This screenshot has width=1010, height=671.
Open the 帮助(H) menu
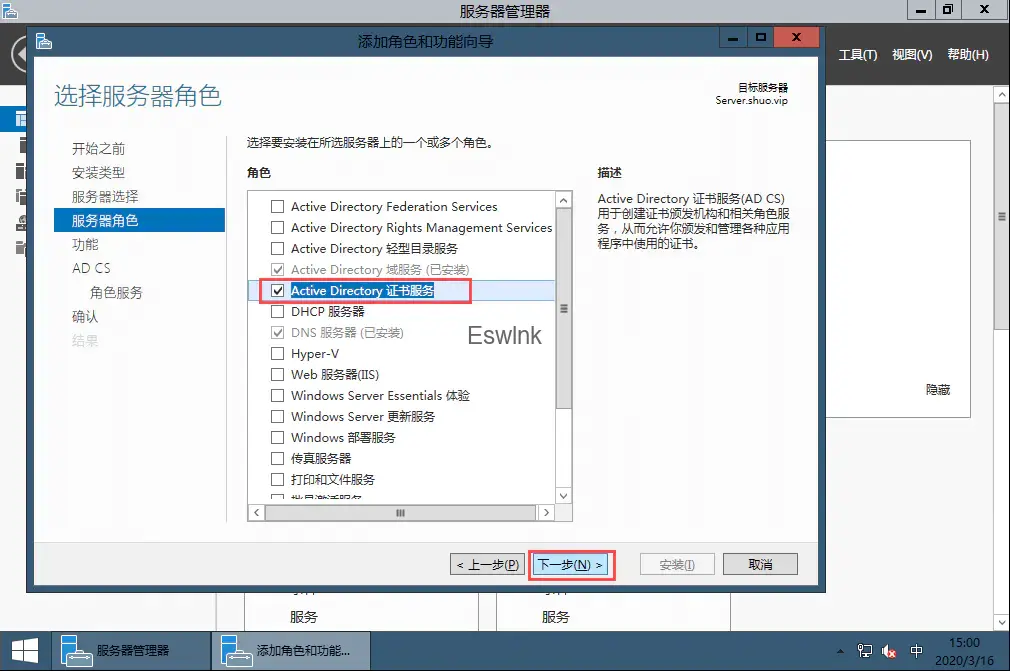coord(967,55)
